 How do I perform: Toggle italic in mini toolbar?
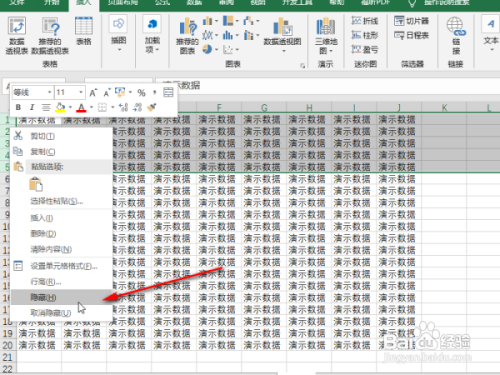[x=32, y=107]
